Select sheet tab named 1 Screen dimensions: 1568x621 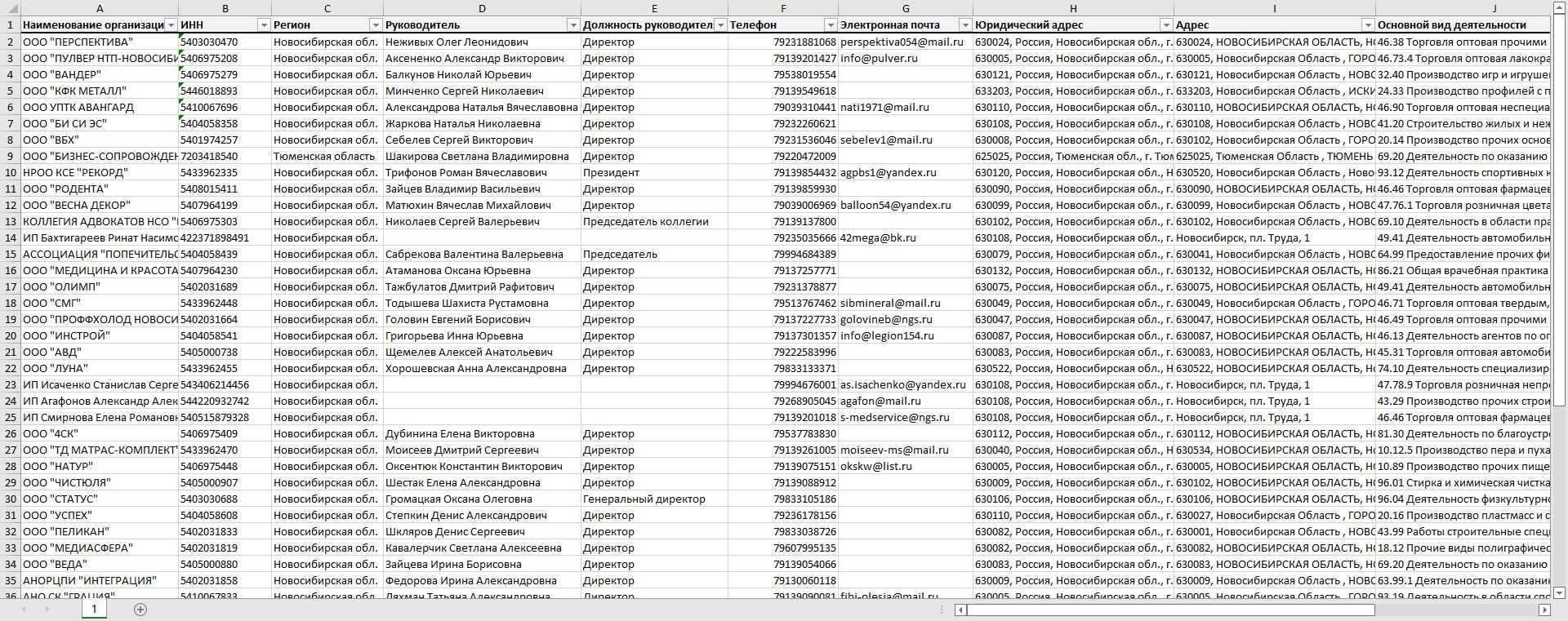coord(94,609)
